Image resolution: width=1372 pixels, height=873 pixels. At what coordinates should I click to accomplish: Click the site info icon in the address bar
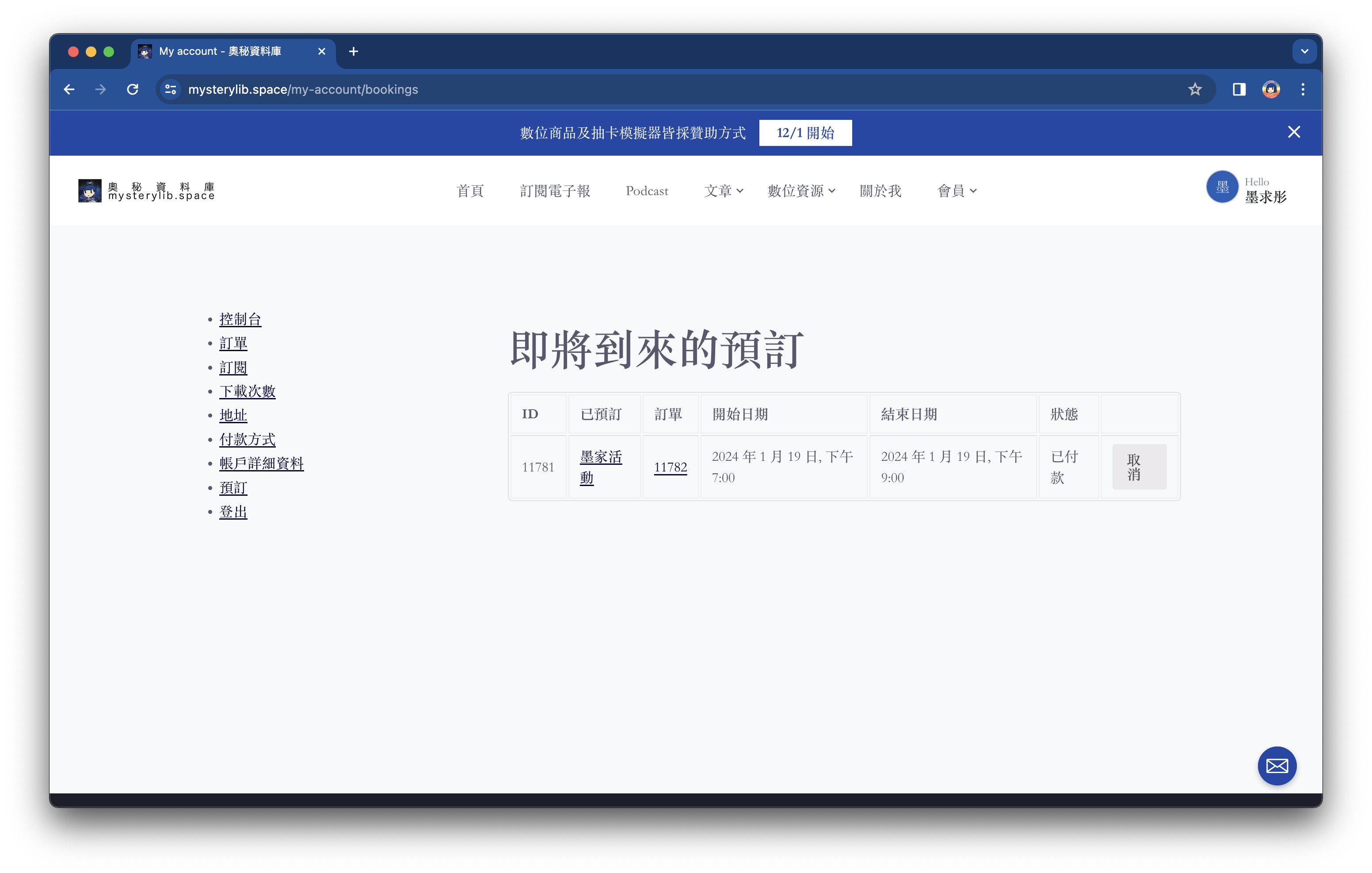170,89
